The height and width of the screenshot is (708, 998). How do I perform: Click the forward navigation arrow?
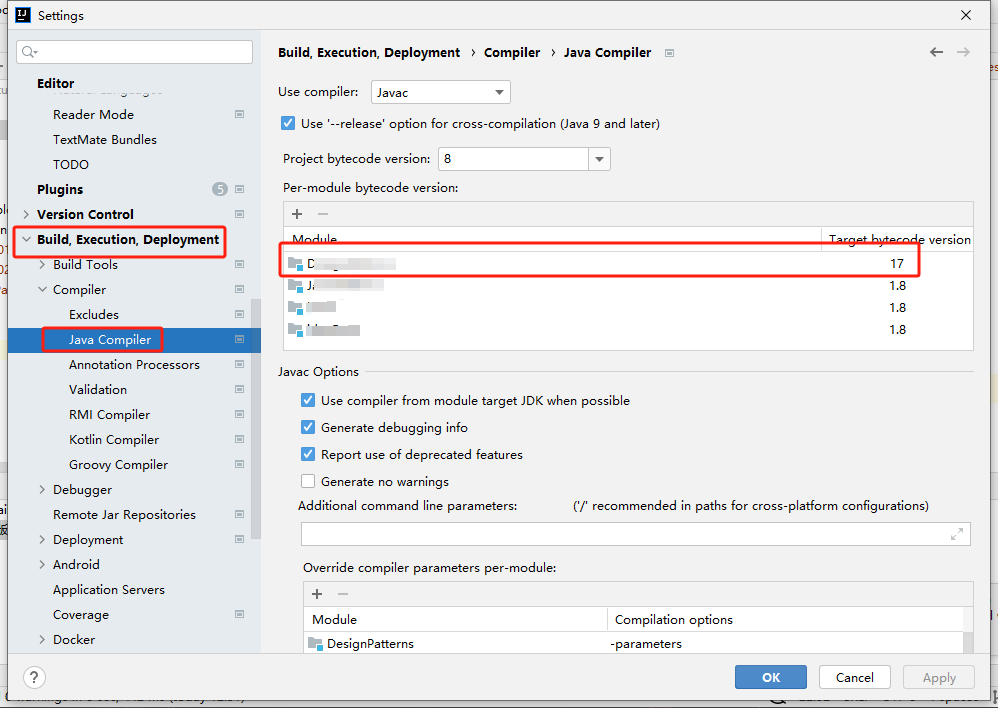coord(963,52)
